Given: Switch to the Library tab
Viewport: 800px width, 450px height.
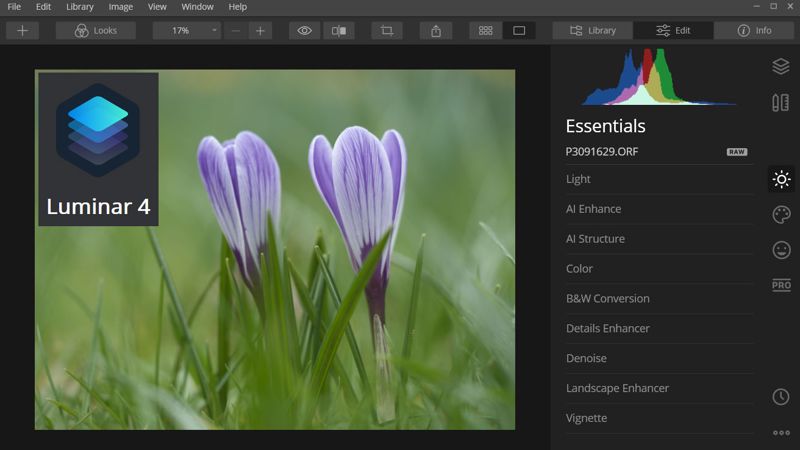Looking at the screenshot, I should pyautogui.click(x=592, y=31).
